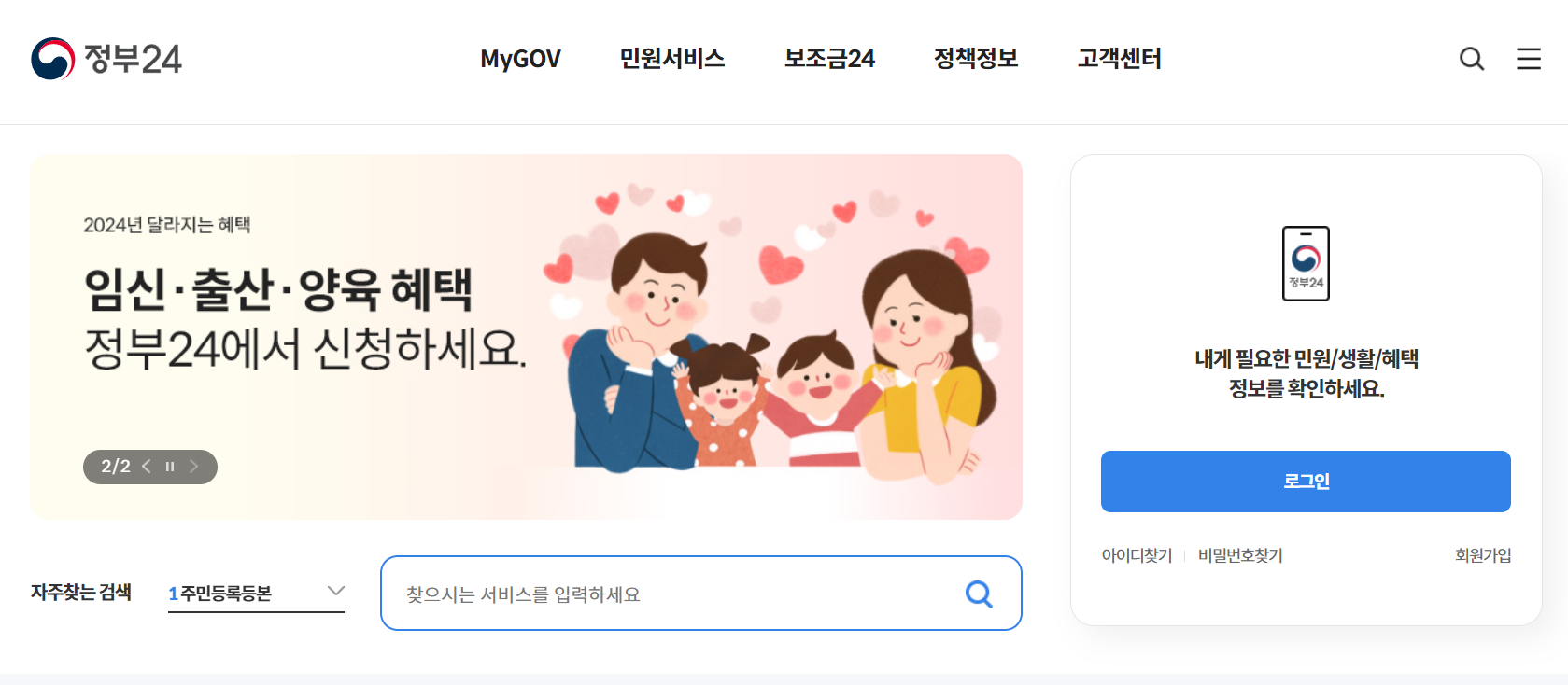Screen dimensions: 1568x685
Task: Click the 비밀번호찾기 link
Action: 1240,555
